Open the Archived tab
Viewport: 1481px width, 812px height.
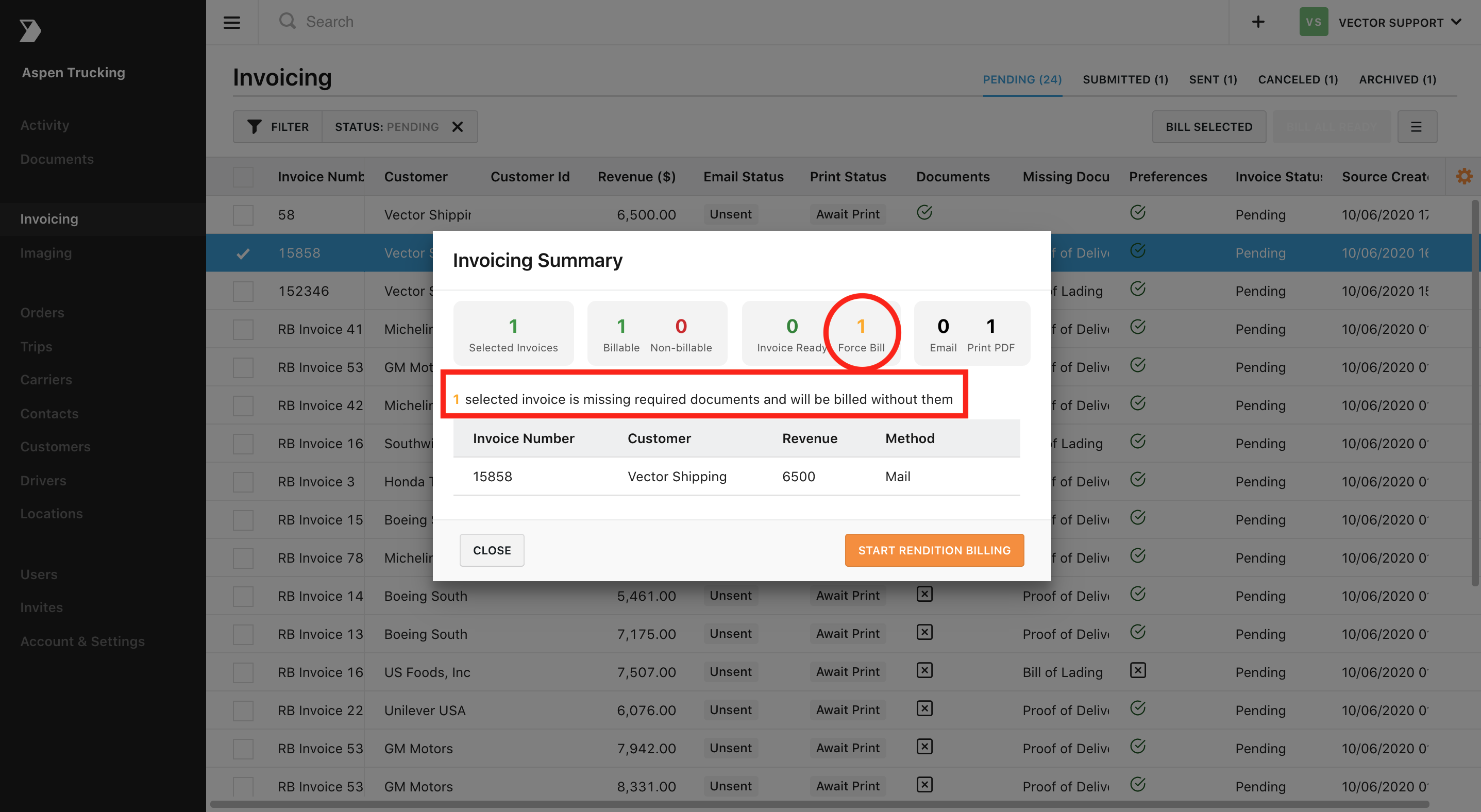tap(1397, 79)
